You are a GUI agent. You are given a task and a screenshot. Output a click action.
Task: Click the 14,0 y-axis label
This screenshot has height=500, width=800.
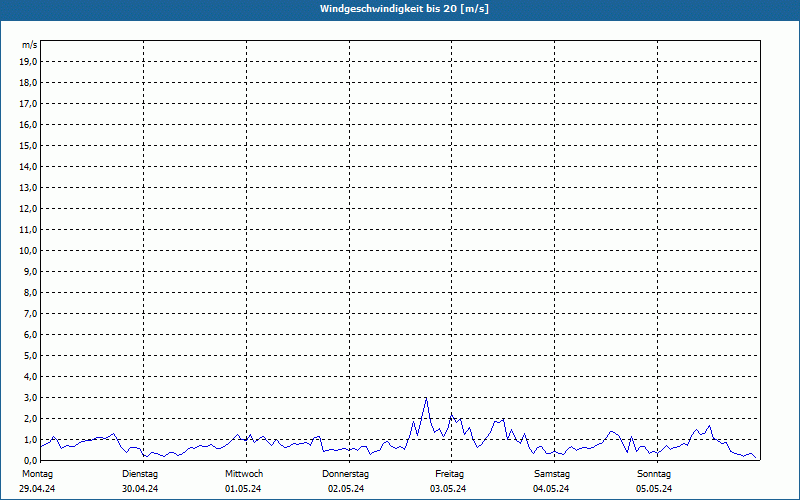29,166
